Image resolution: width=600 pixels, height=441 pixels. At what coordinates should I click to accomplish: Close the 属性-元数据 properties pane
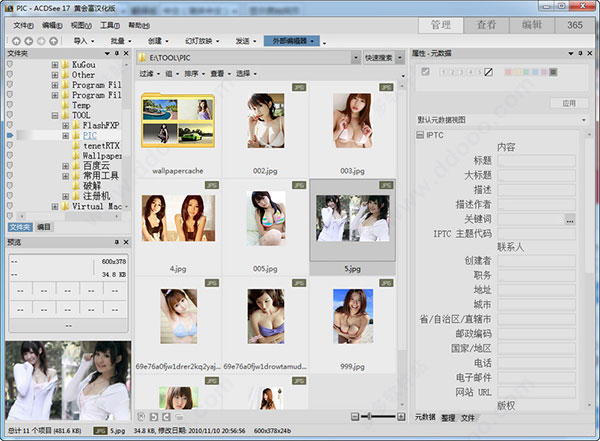tap(590, 53)
